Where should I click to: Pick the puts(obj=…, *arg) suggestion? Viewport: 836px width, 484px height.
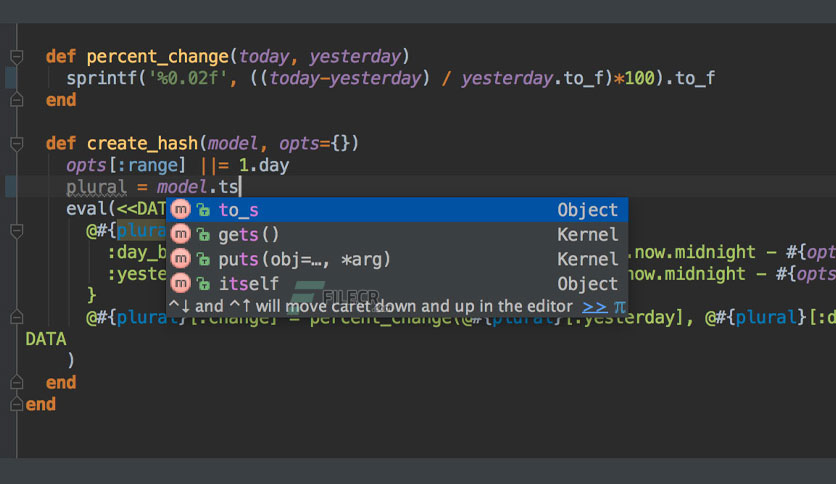click(x=397, y=259)
